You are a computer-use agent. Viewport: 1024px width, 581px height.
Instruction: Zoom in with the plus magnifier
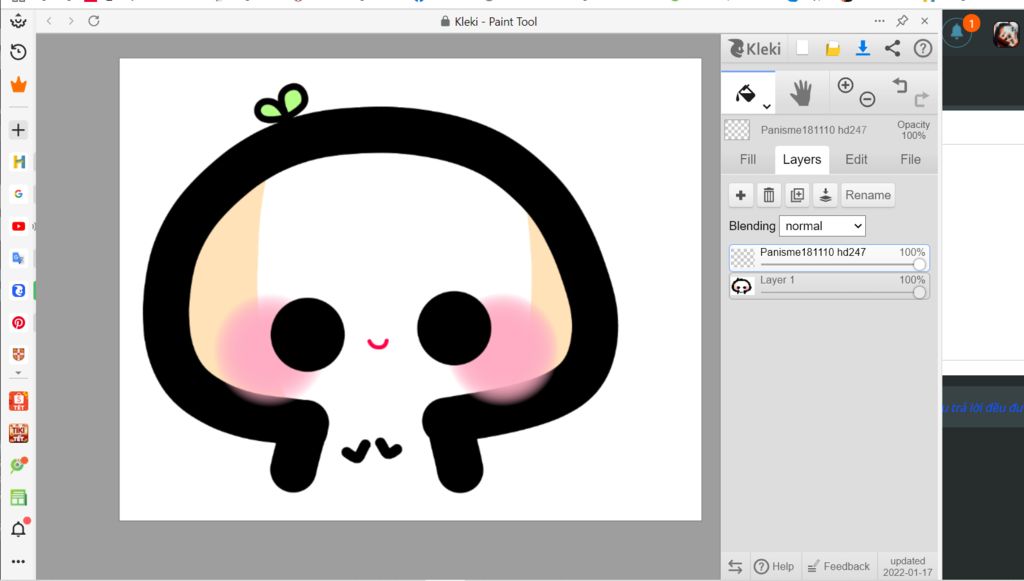[x=845, y=85]
